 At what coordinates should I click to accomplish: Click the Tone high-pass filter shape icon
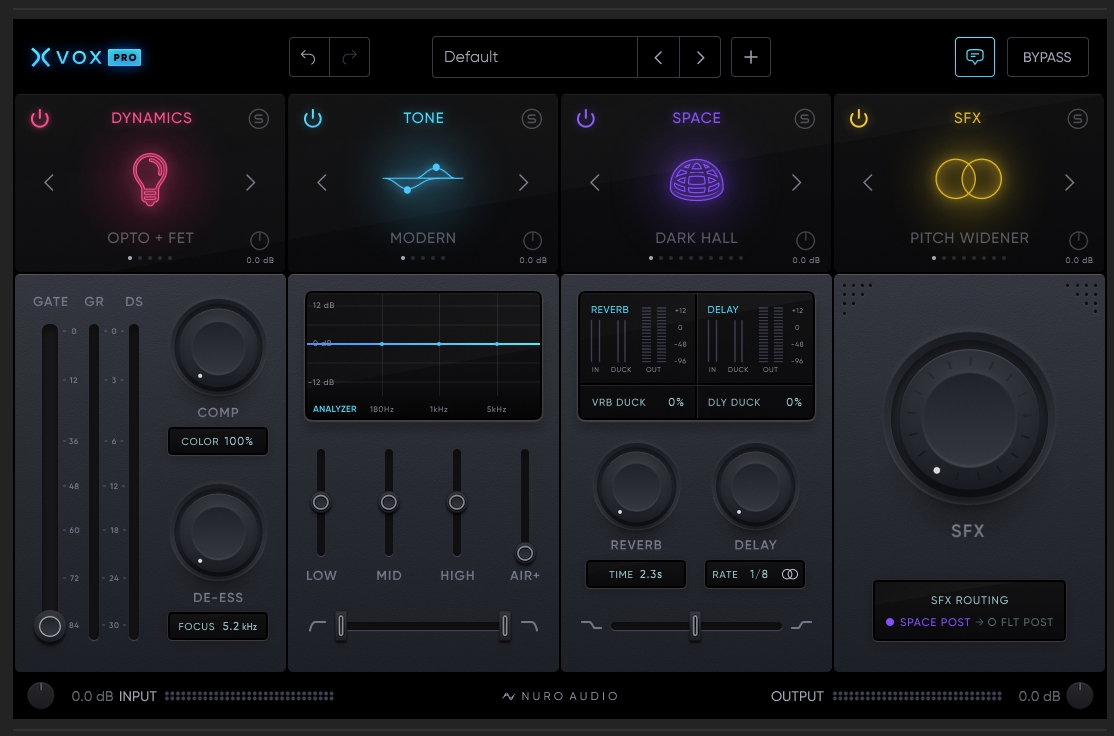click(317, 626)
